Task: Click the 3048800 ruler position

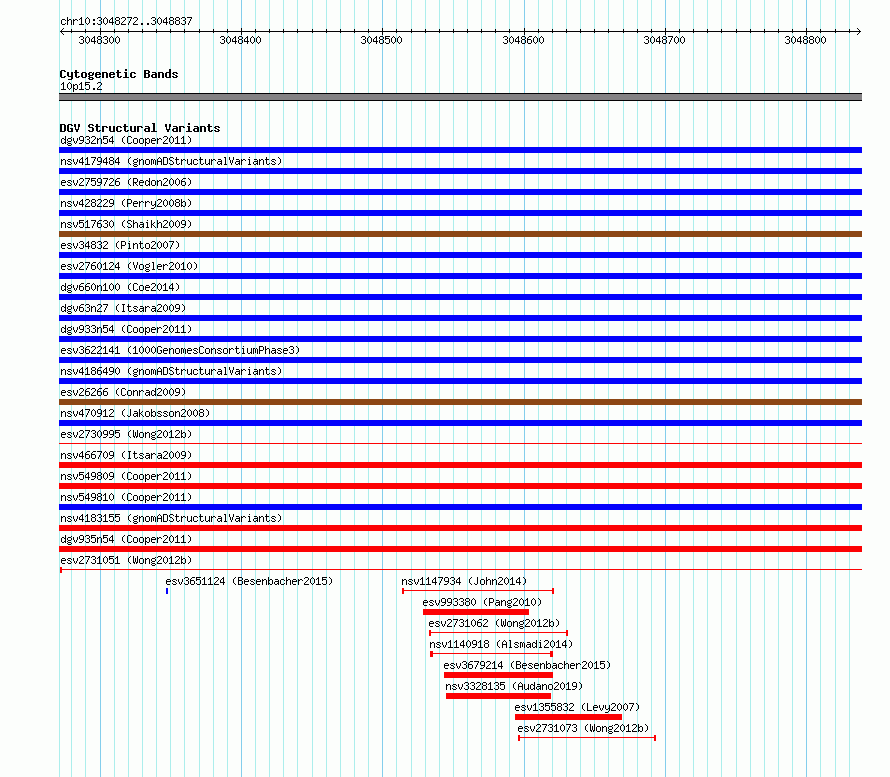Action: point(805,40)
